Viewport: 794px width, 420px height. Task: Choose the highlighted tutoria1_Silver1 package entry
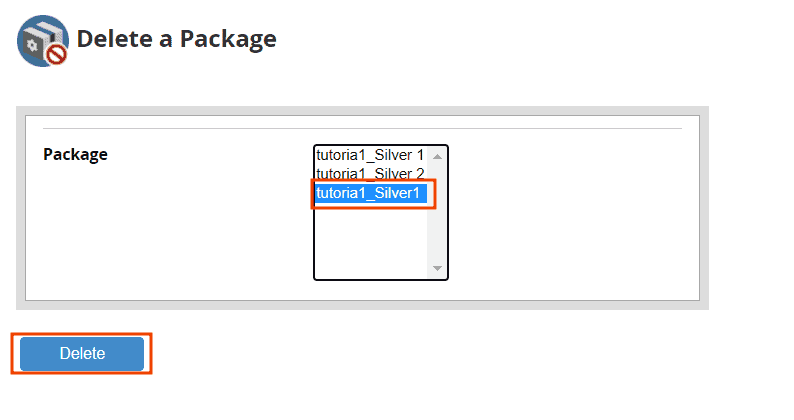tap(371, 193)
